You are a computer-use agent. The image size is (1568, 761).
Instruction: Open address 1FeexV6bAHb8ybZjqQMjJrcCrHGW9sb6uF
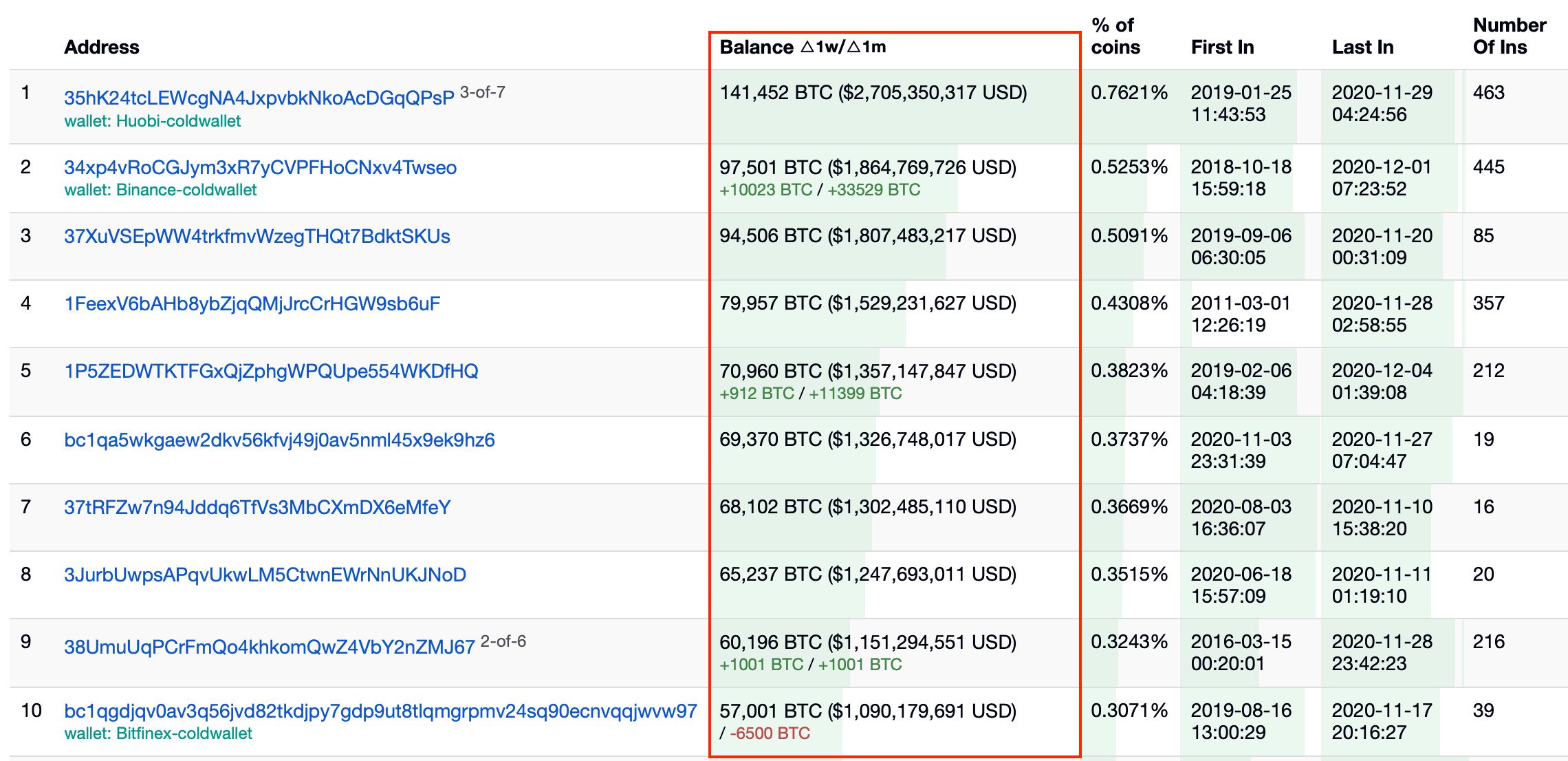[252, 303]
